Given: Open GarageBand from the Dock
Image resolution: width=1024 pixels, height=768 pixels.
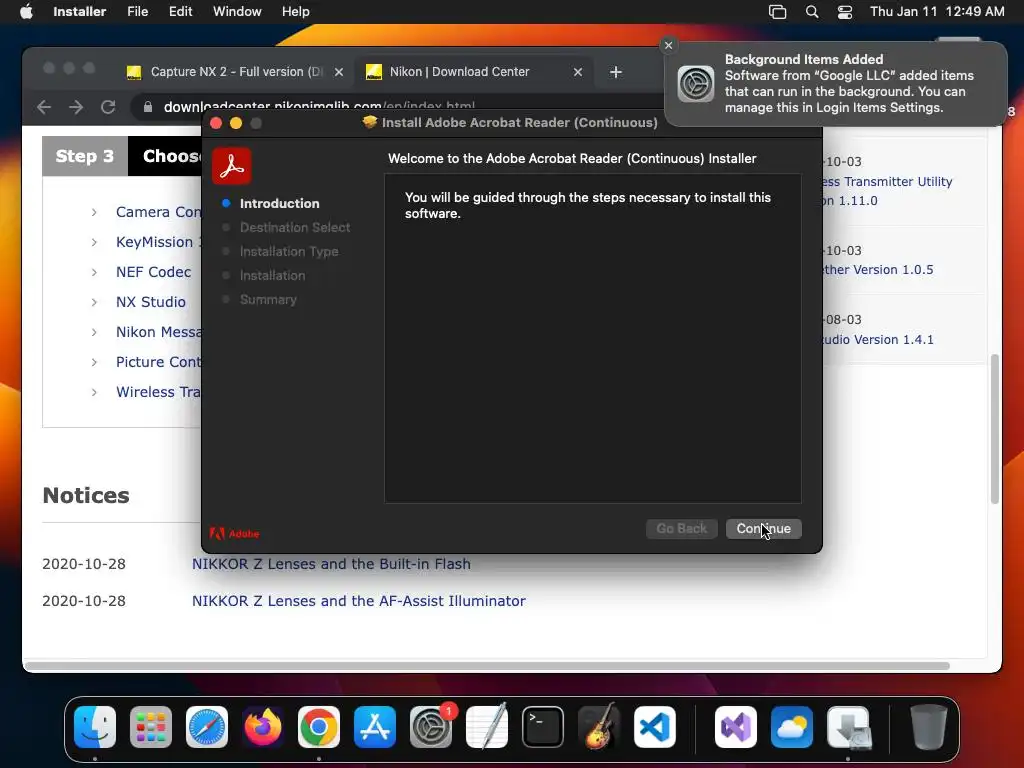Looking at the screenshot, I should [599, 727].
